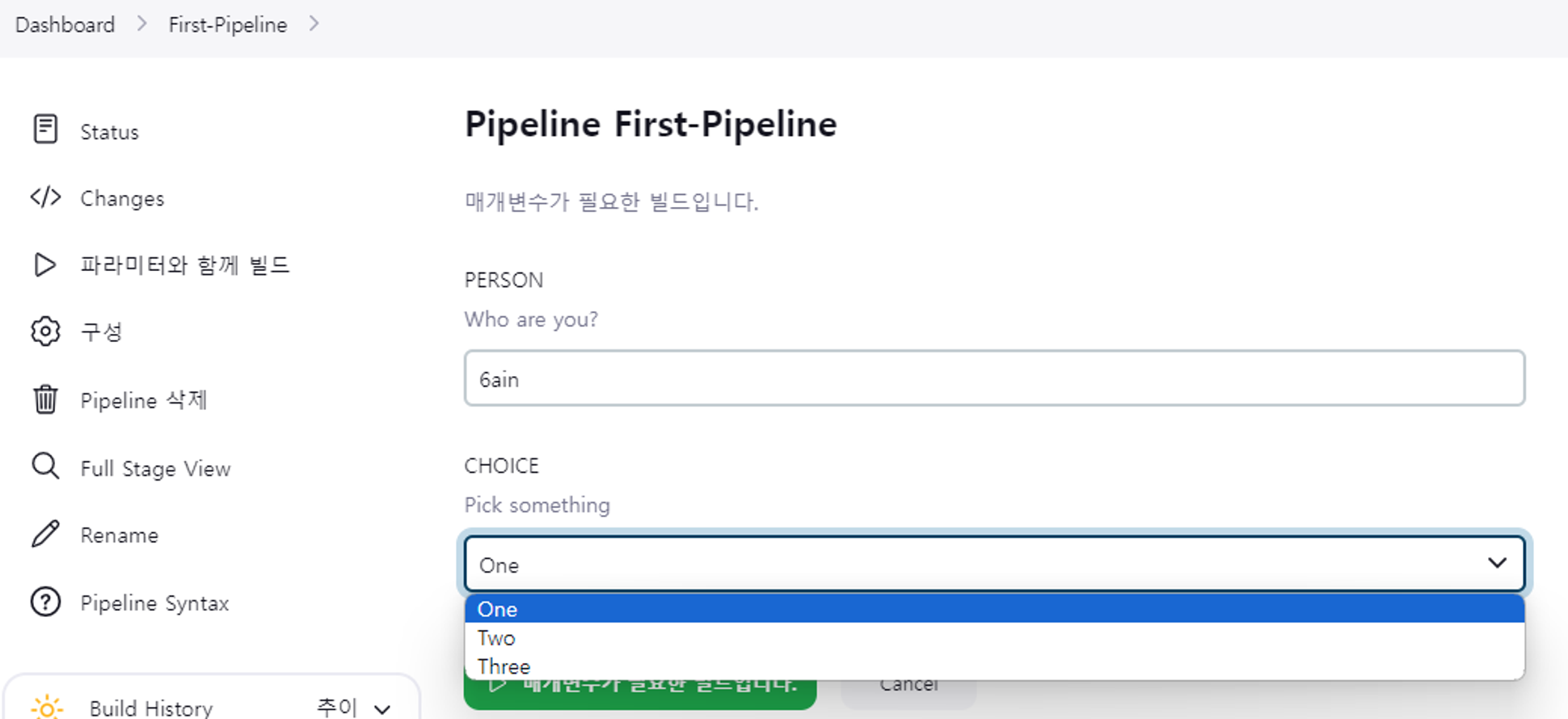Expand the 추이 trend chevron
This screenshot has width=1568, height=719.
382,709
